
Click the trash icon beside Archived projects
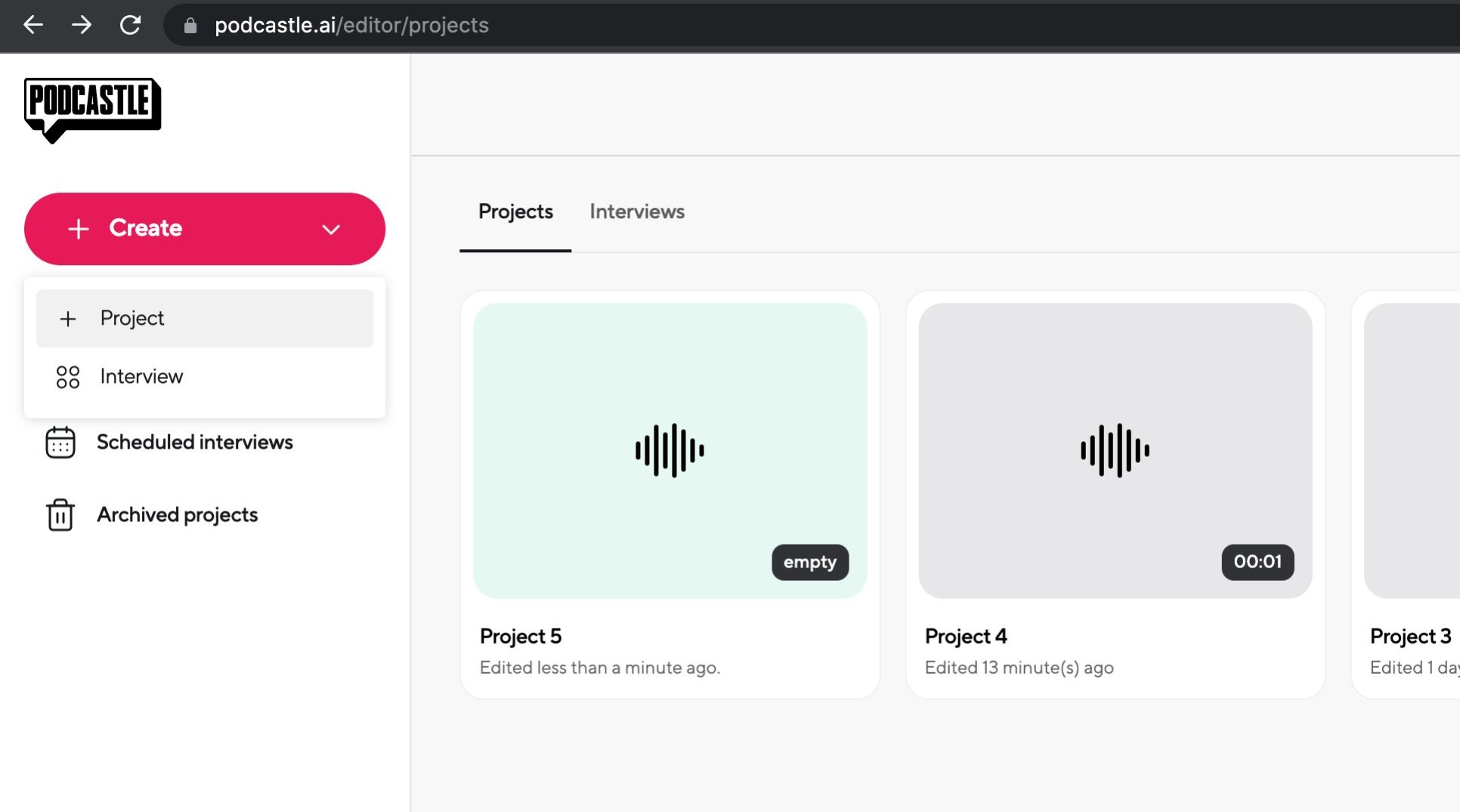pos(60,515)
